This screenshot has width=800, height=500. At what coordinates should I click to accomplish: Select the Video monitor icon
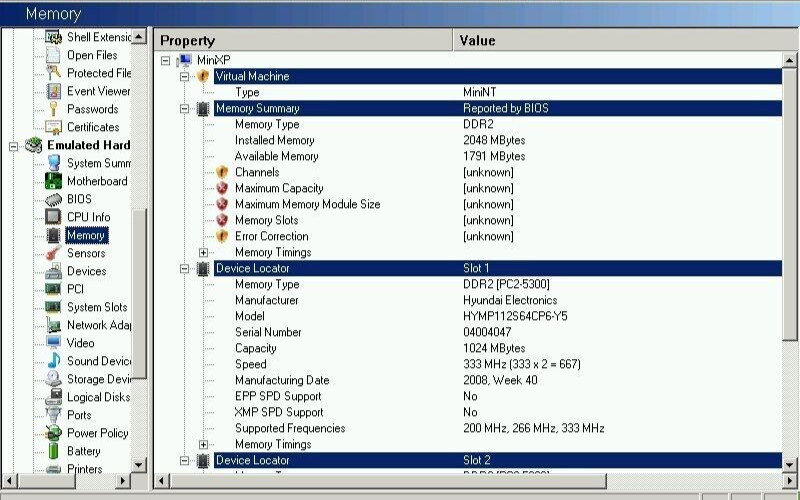tap(53, 342)
